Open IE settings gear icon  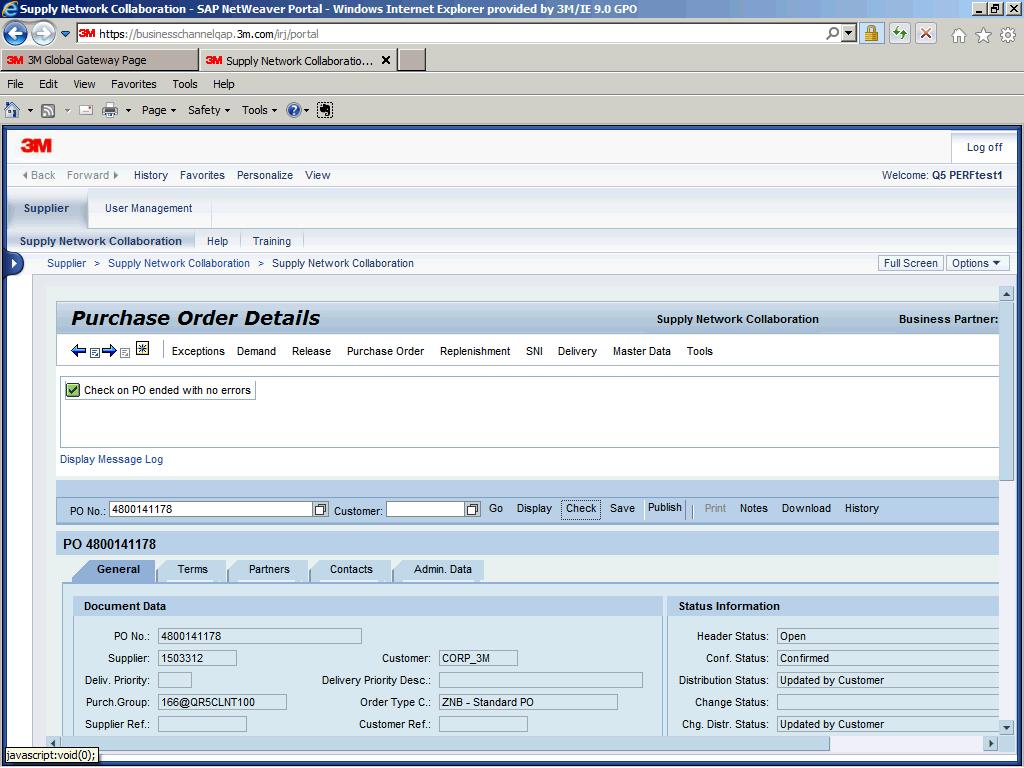pos(1008,35)
